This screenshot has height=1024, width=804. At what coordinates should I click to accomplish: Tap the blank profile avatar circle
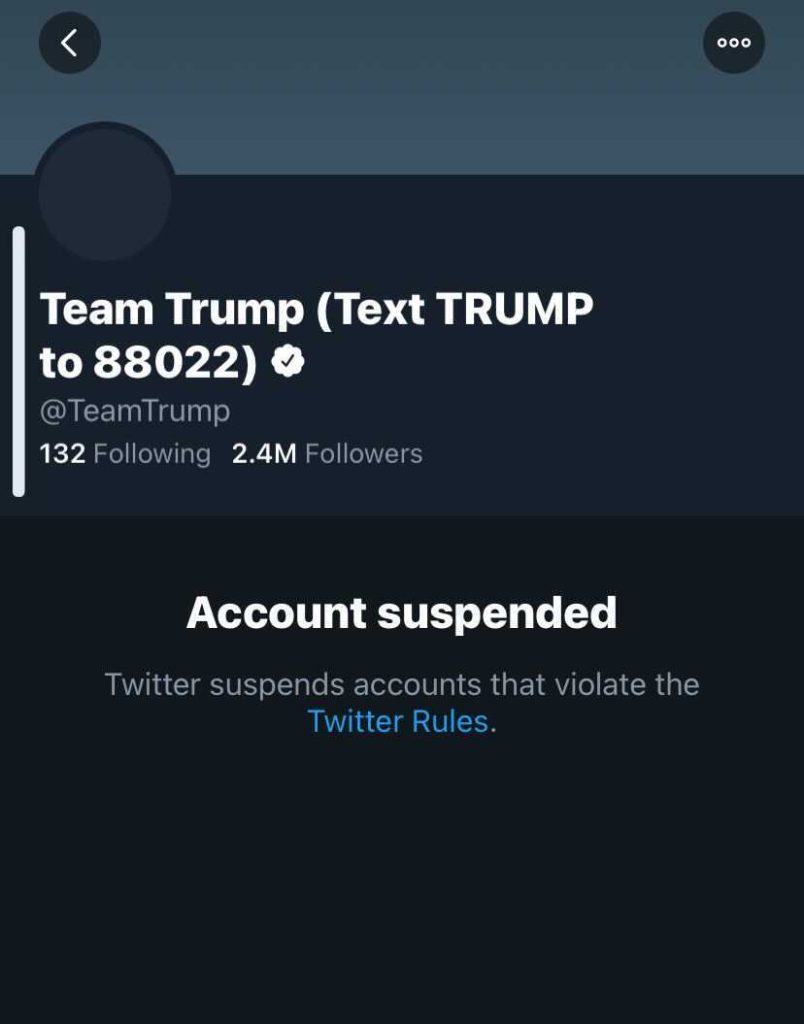[105, 194]
